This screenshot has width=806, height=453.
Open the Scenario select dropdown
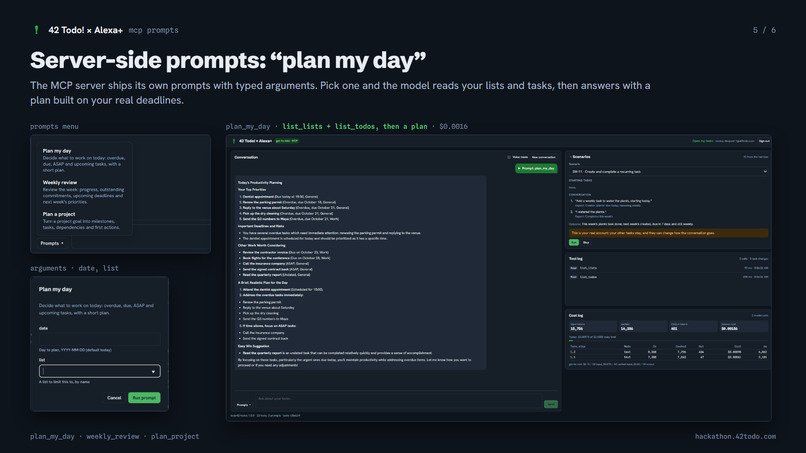668,172
